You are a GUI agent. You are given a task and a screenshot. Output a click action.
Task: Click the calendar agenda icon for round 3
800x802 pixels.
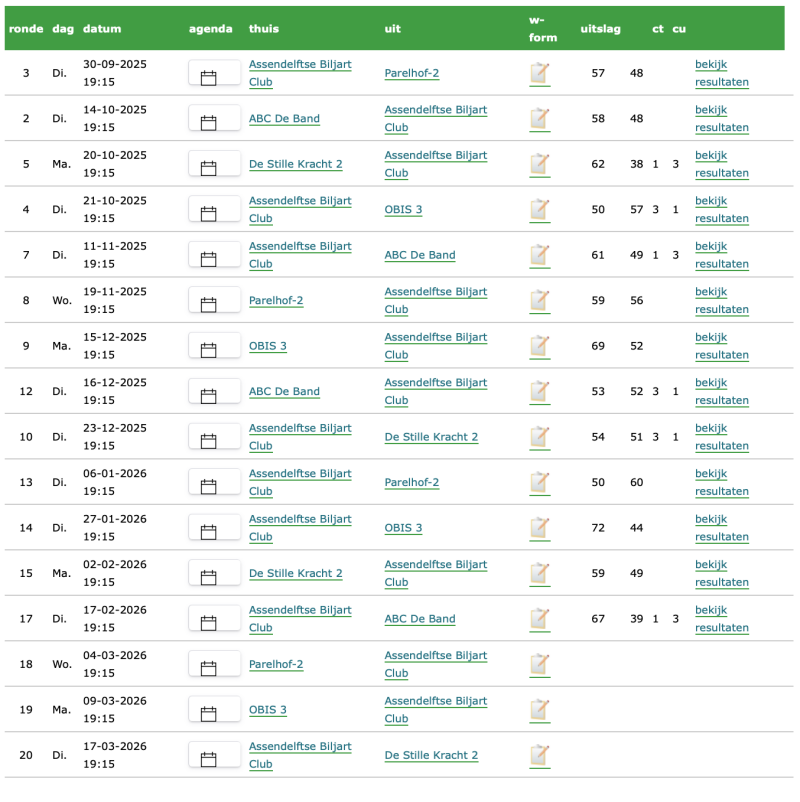pos(209,78)
